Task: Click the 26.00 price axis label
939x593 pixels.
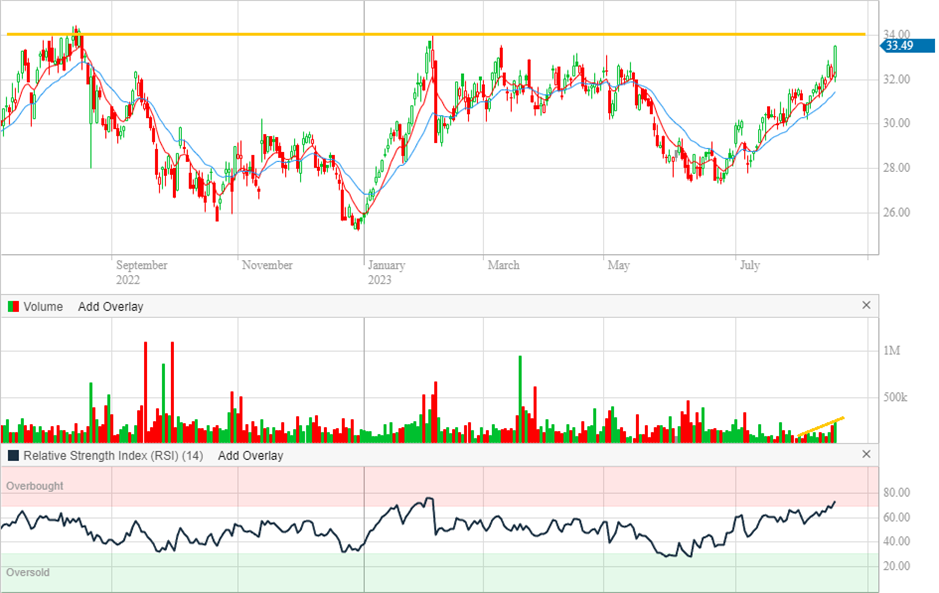Action: click(x=896, y=213)
